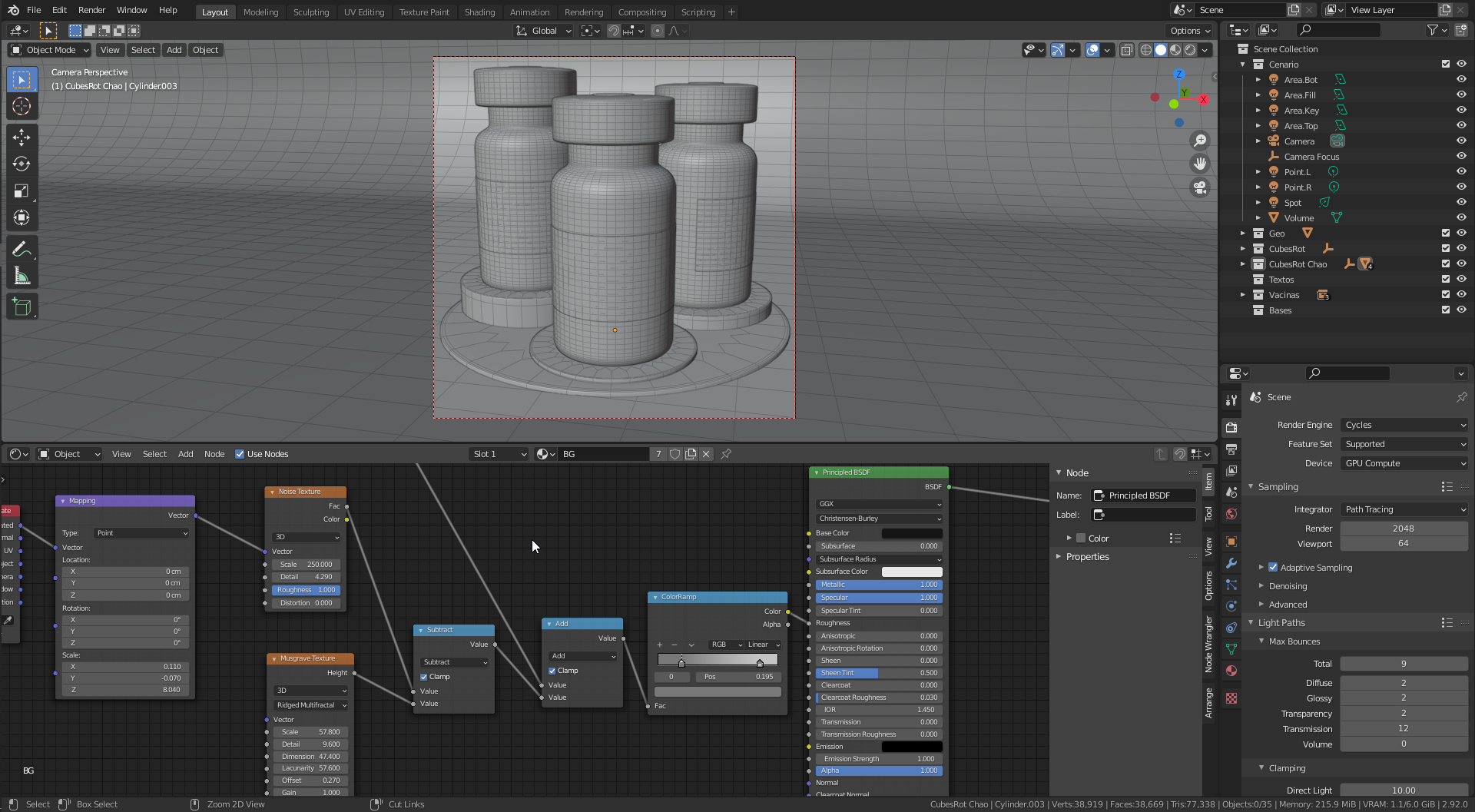Click the Add Cube tool icon
The width and height of the screenshot is (1475, 812).
click(x=22, y=307)
